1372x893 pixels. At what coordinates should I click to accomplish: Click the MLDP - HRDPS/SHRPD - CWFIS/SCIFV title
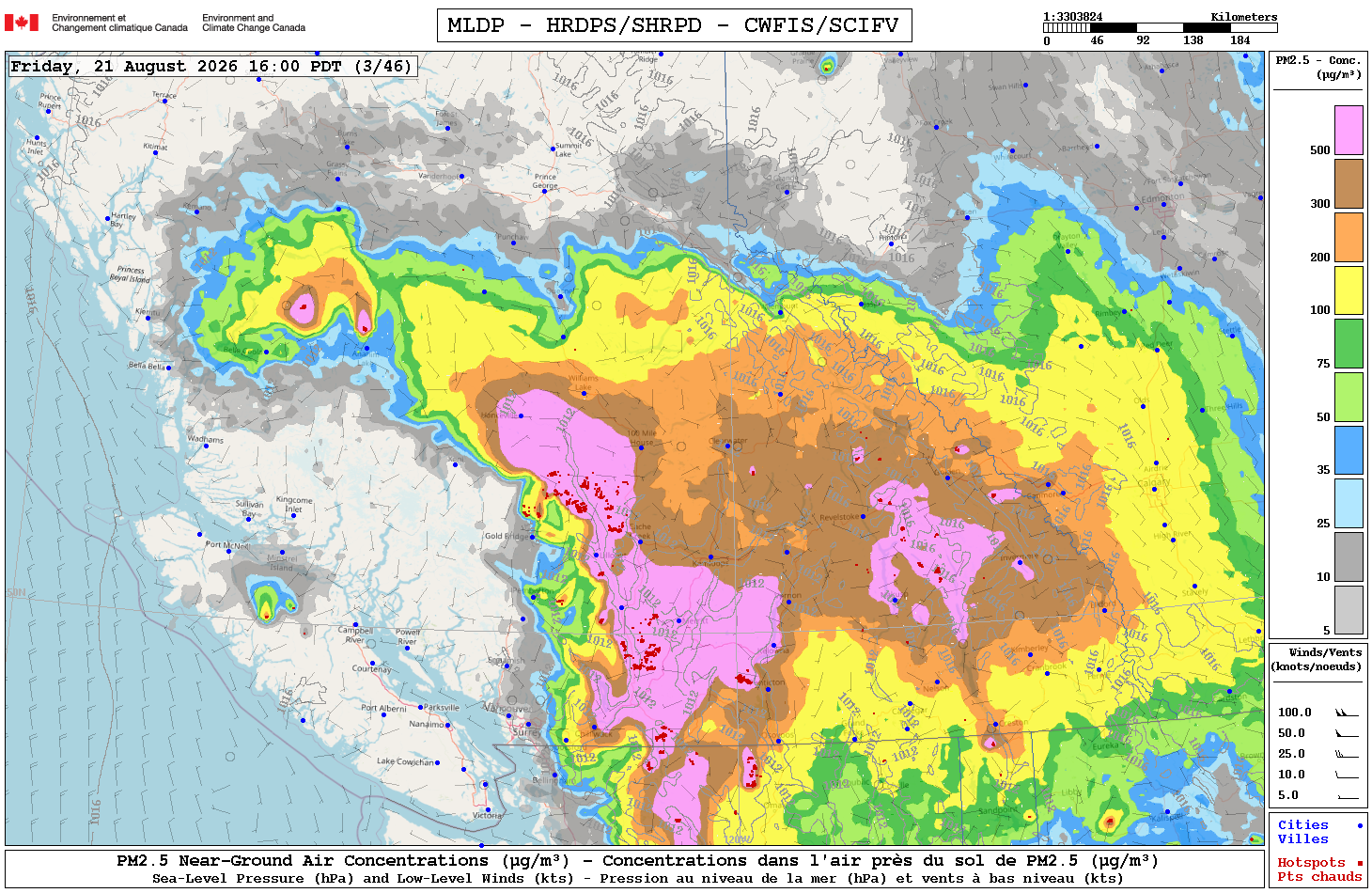[674, 25]
